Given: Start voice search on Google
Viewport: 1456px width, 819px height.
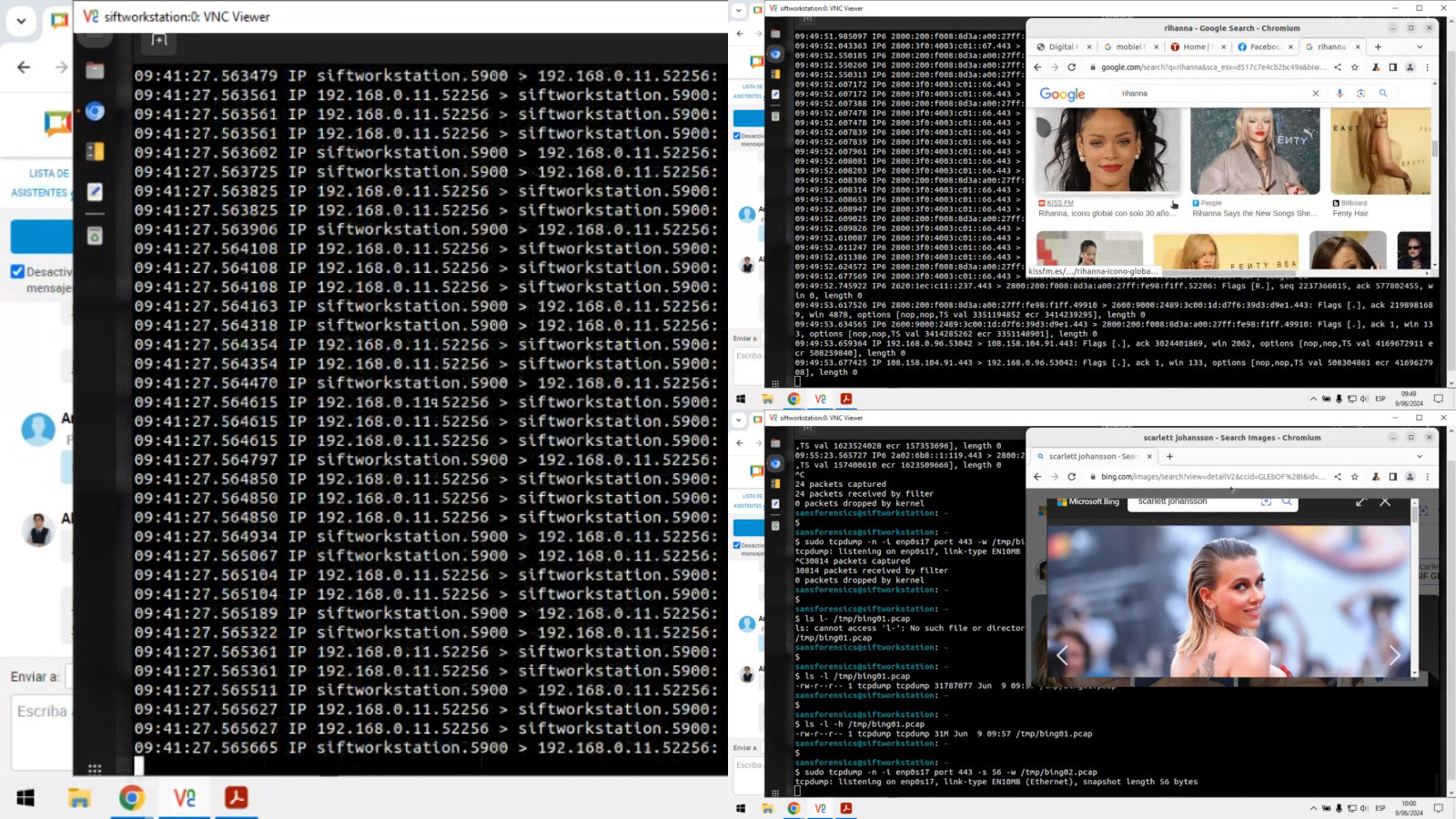Looking at the screenshot, I should (1340, 94).
